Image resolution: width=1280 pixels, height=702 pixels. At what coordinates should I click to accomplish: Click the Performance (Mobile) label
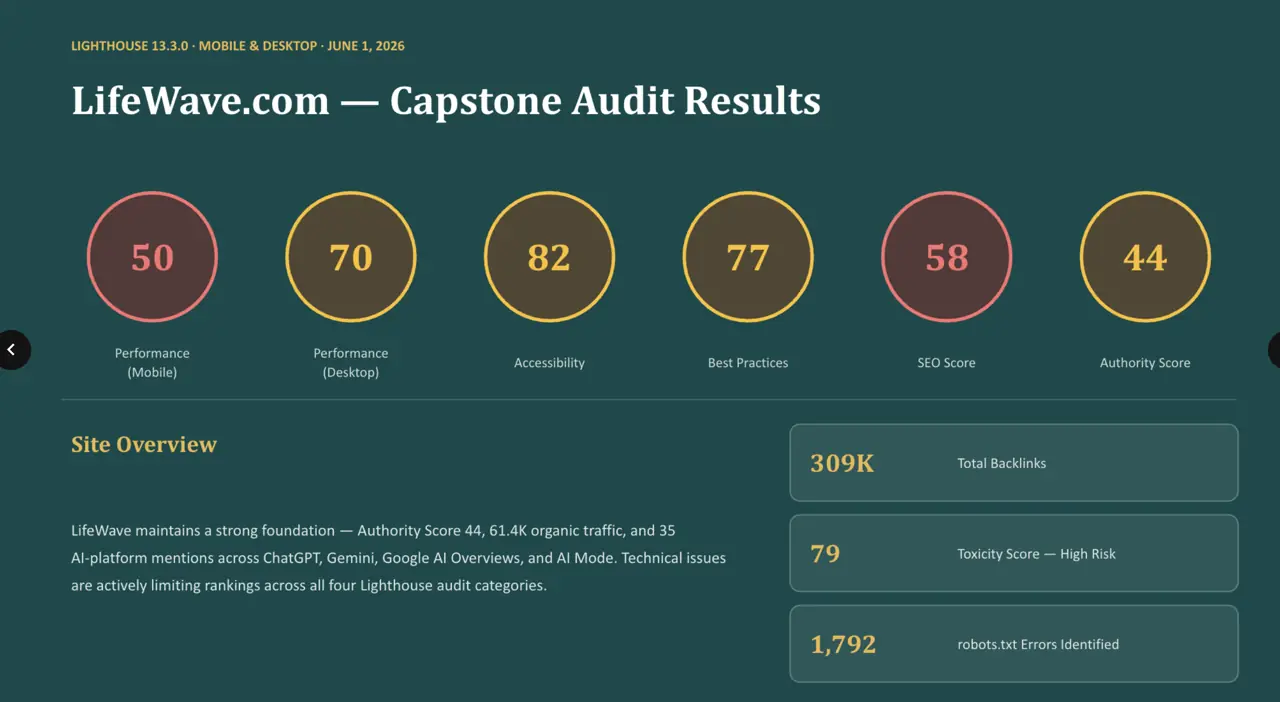pyautogui.click(x=152, y=363)
